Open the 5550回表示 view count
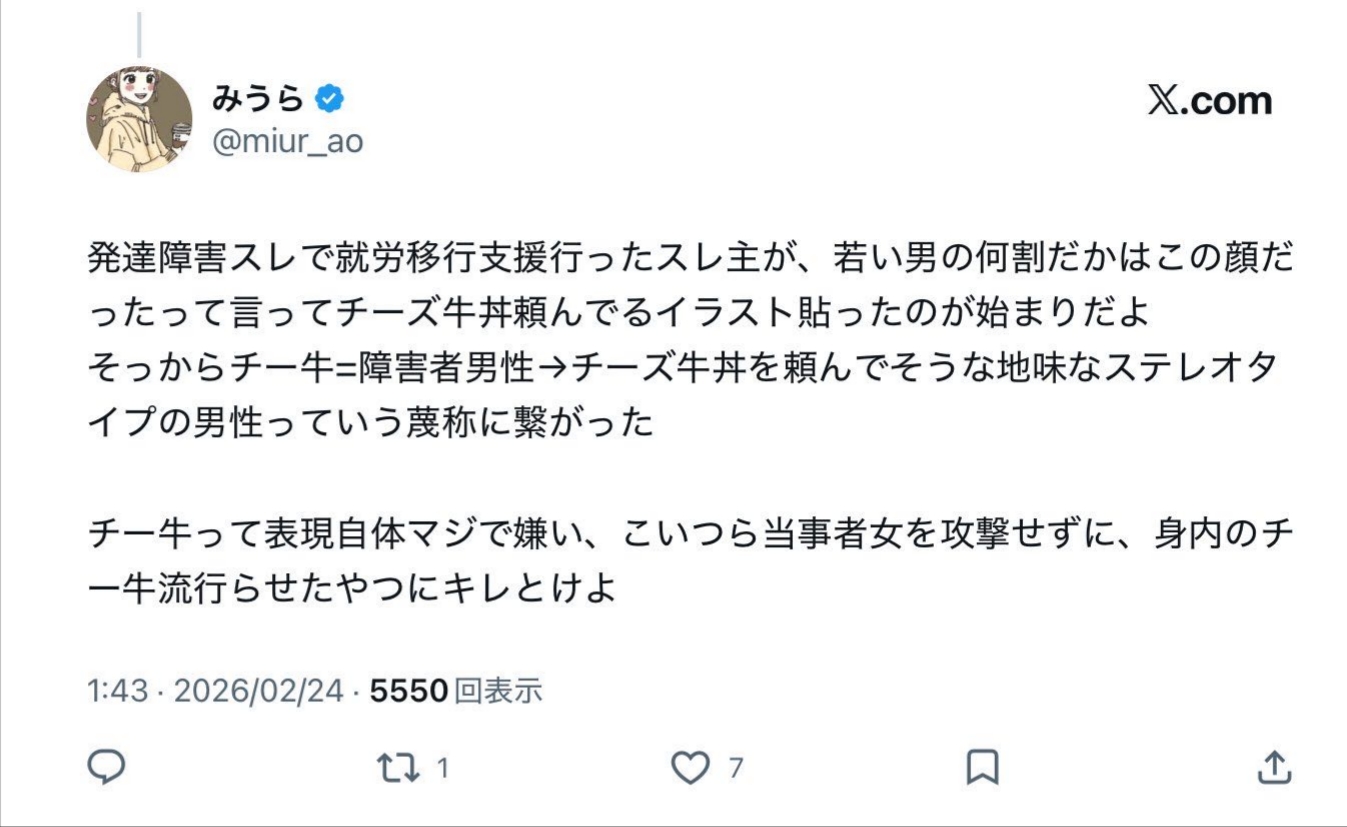This screenshot has height=827, width=1347. tap(456, 691)
